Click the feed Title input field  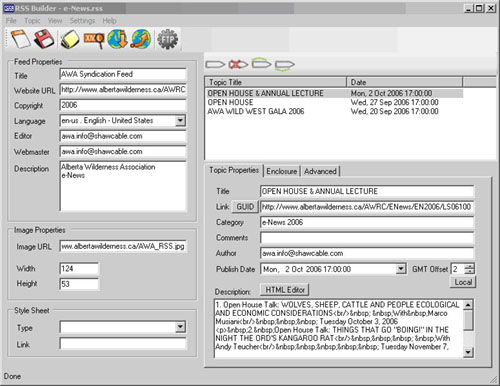pyautogui.click(x=123, y=74)
